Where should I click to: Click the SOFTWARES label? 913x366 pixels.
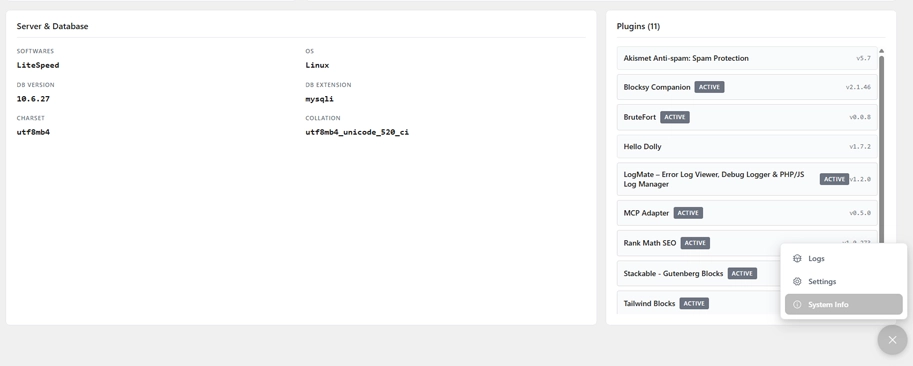35,51
